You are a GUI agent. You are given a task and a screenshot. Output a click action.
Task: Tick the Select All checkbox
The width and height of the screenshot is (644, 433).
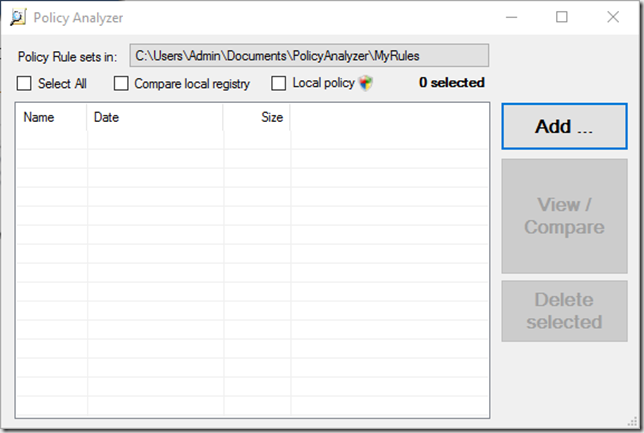(x=24, y=83)
